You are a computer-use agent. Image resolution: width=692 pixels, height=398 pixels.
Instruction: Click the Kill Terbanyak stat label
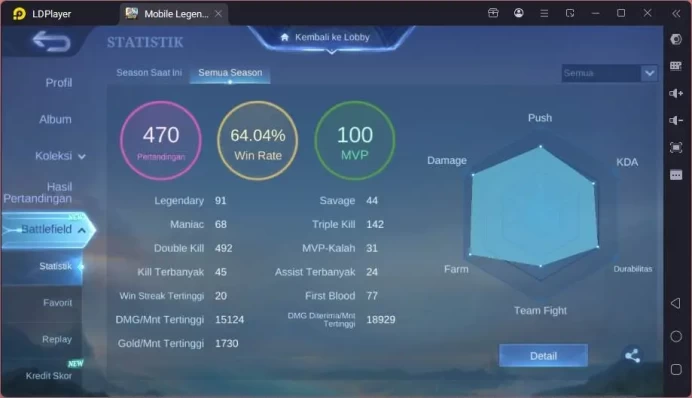[170, 272]
